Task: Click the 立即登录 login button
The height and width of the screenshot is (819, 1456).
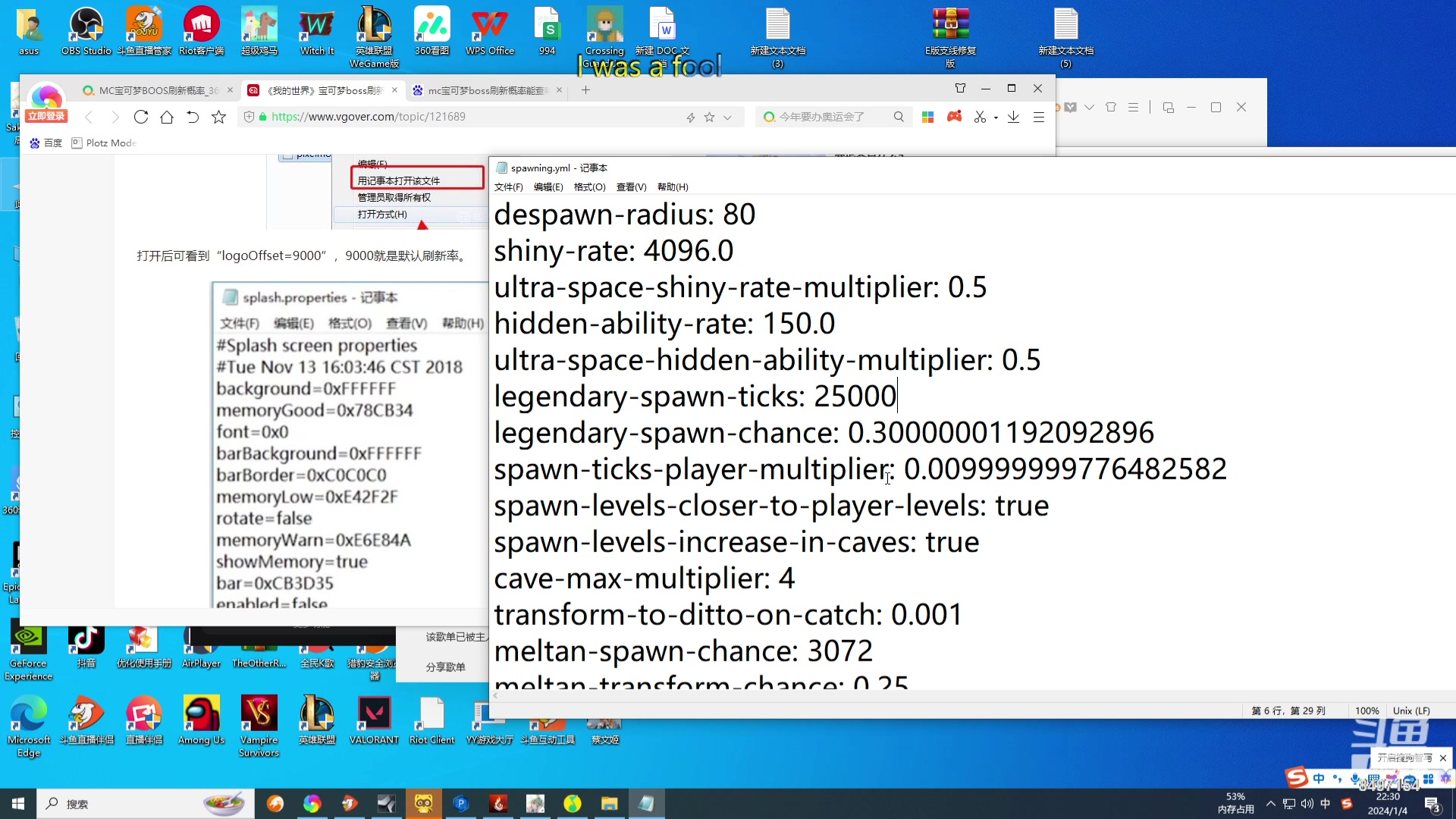Action: point(46,116)
